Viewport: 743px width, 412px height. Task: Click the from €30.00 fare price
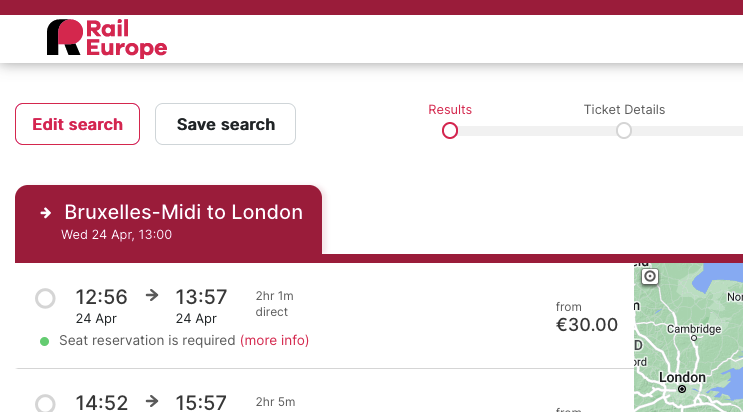point(587,317)
